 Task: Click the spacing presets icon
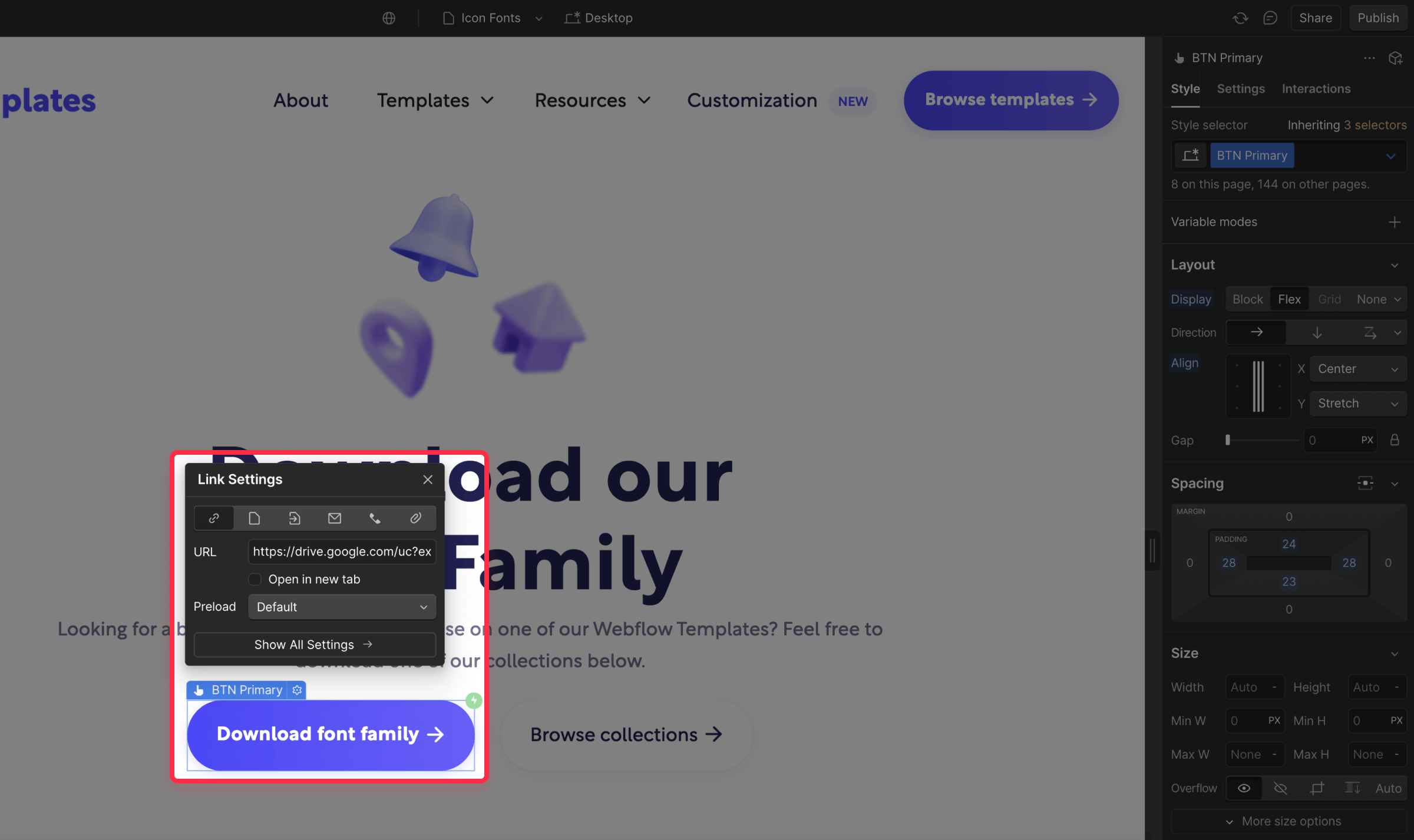coord(1365,484)
